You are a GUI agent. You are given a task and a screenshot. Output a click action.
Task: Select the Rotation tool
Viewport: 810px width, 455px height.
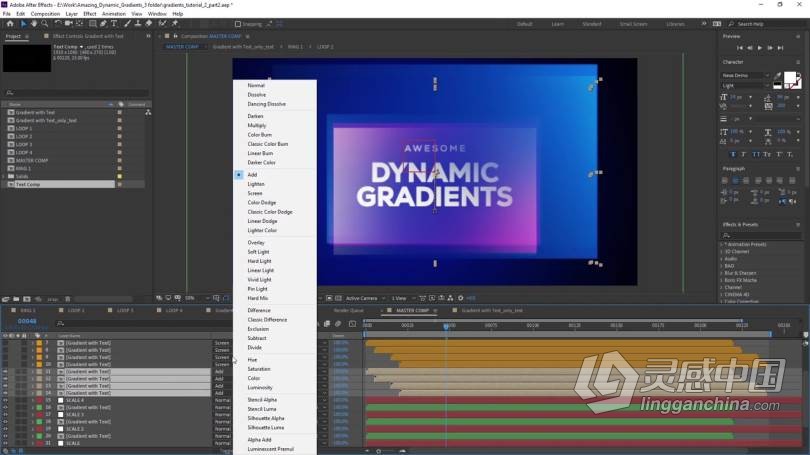[x=58, y=24]
